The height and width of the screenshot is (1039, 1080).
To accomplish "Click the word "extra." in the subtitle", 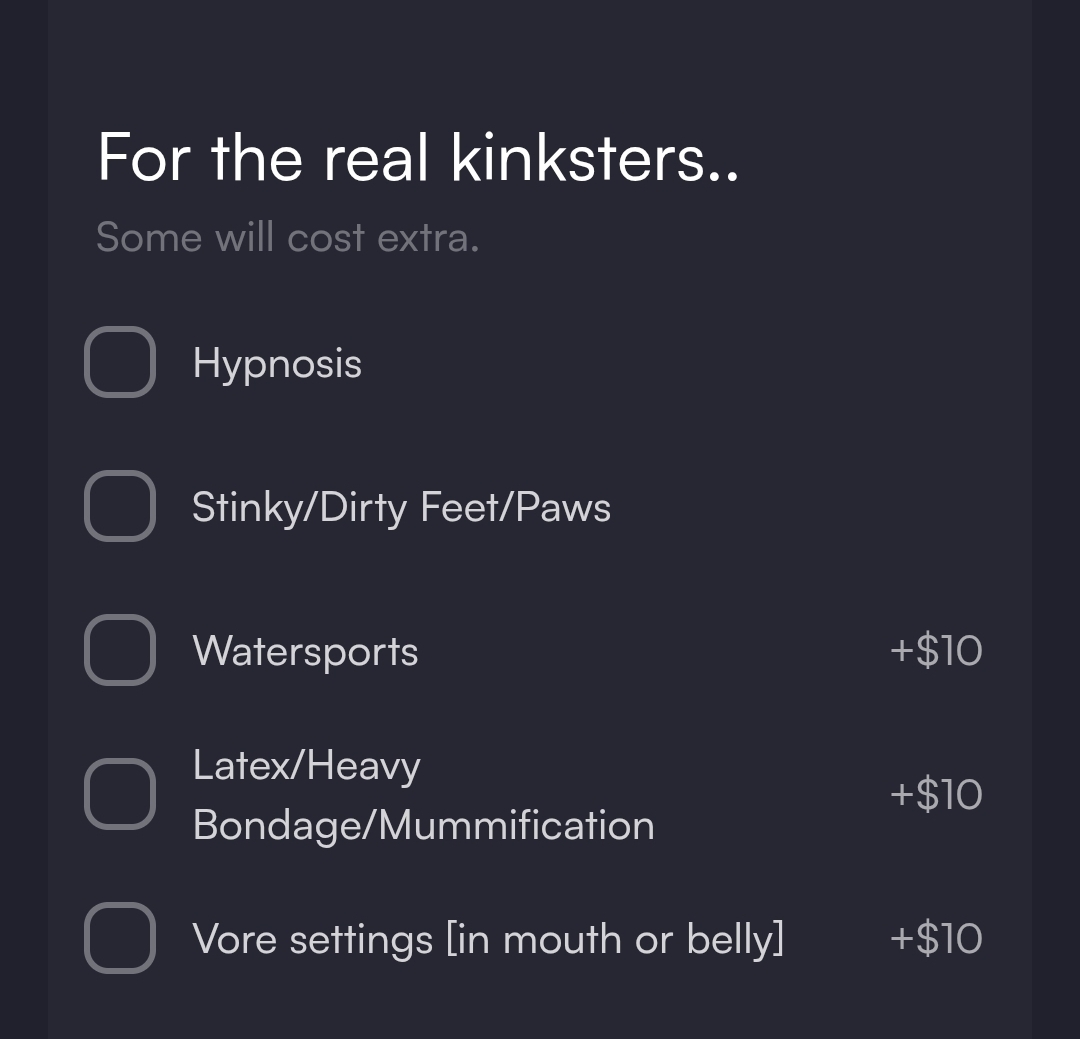I will tap(428, 238).
